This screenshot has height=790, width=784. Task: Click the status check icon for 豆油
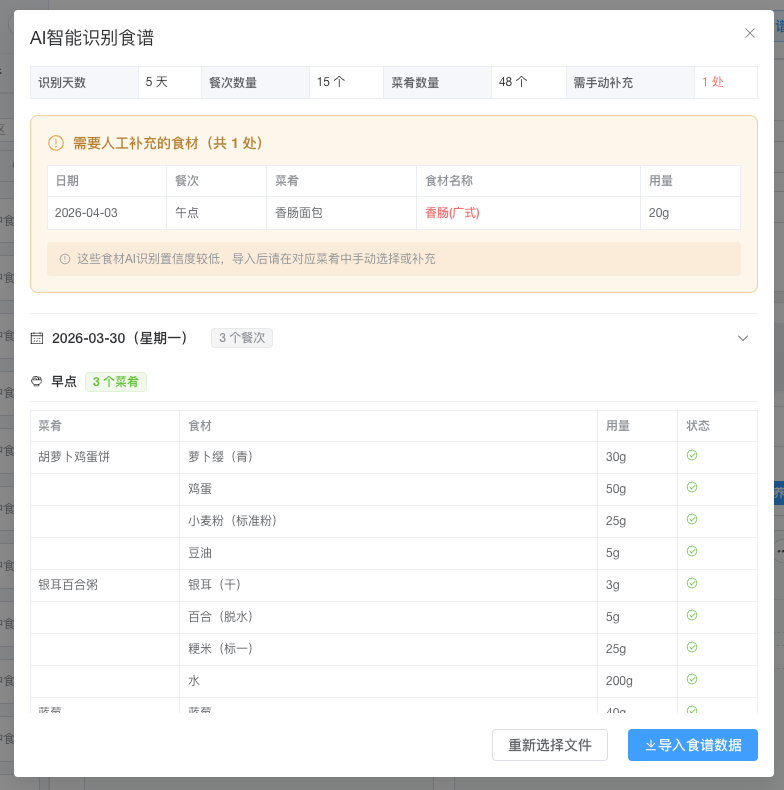(x=692, y=551)
